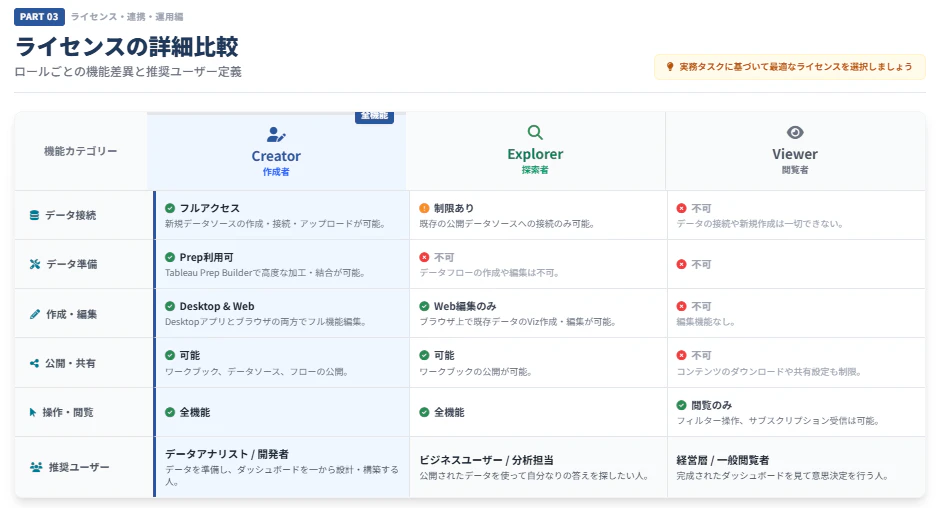This screenshot has width=952, height=508.
Task: Click the text データの接続や新規作成は一切できない。
Action: [x=760, y=224]
